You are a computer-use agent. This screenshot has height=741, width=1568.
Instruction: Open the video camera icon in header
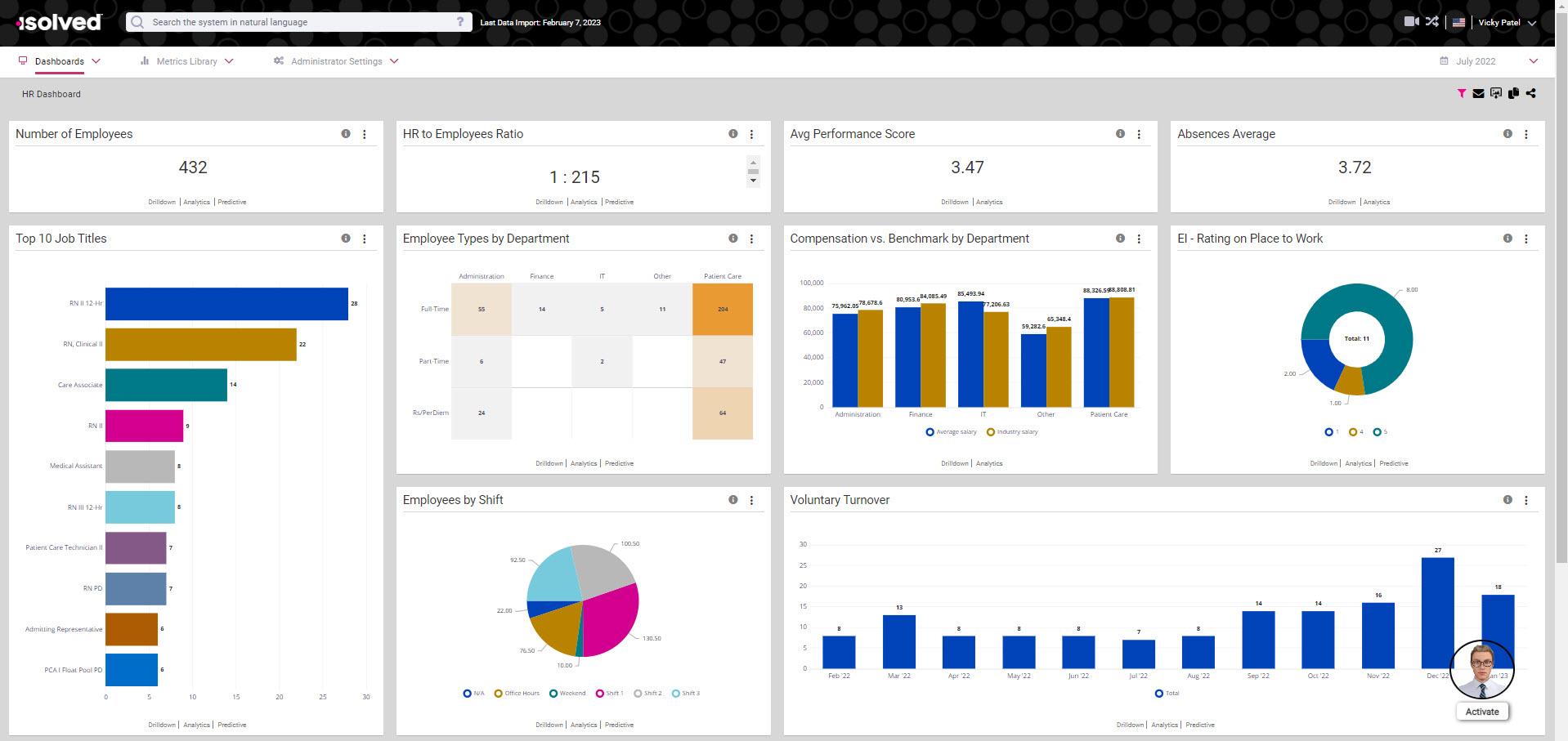pos(1411,22)
